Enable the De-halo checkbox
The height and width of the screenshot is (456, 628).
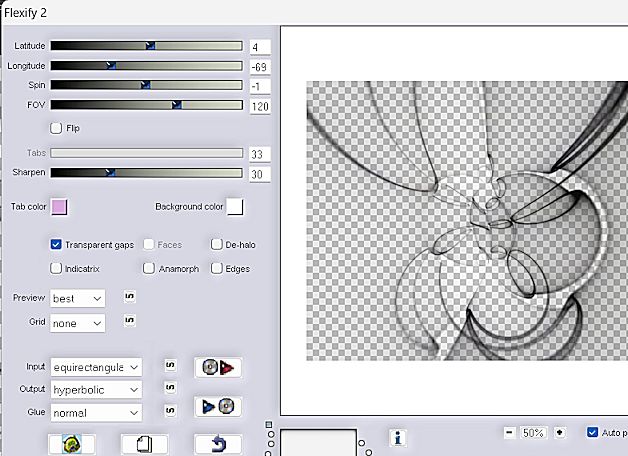(217, 244)
